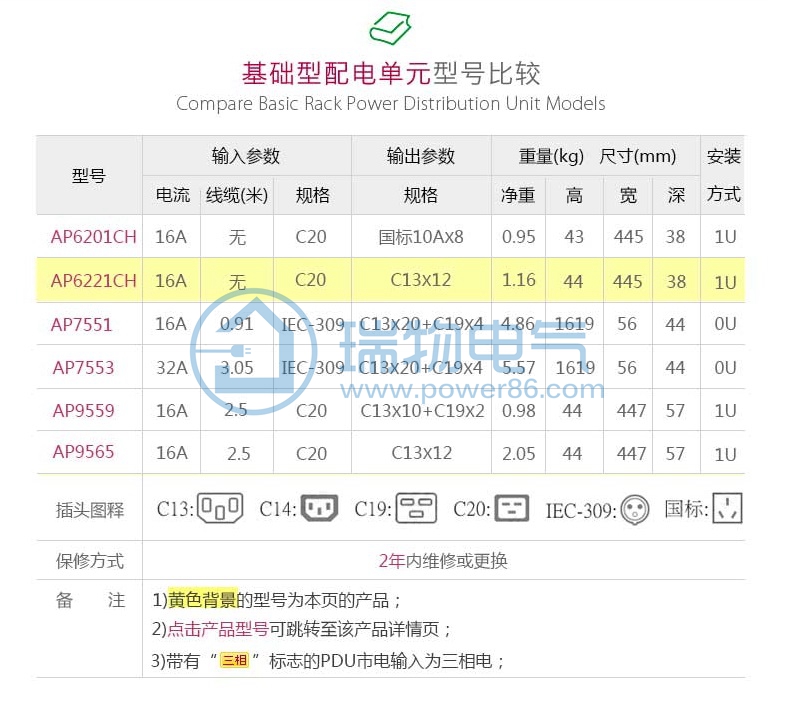Click the 0.95 net weight cell
This screenshot has height=704, width=790.
pyautogui.click(x=518, y=237)
